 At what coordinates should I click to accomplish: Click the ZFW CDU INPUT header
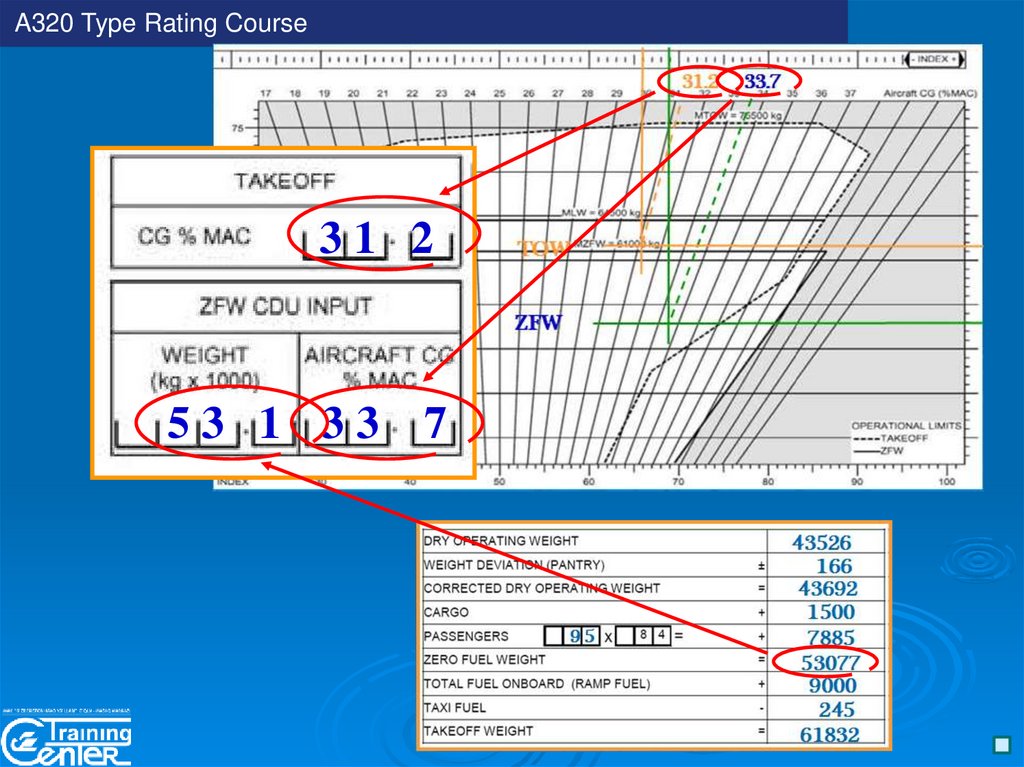point(285,306)
